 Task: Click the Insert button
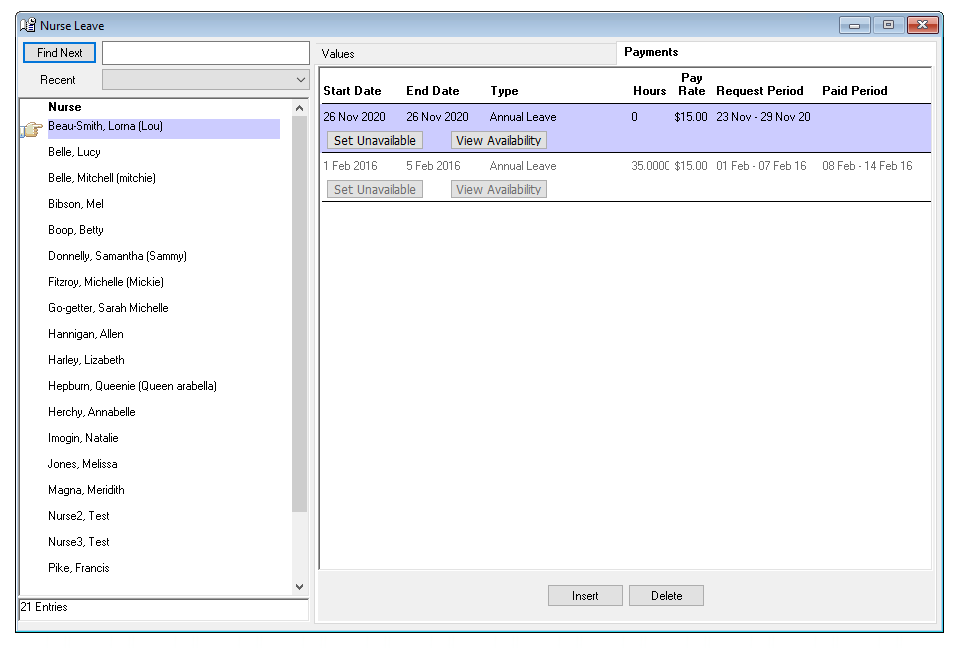[x=585, y=595]
